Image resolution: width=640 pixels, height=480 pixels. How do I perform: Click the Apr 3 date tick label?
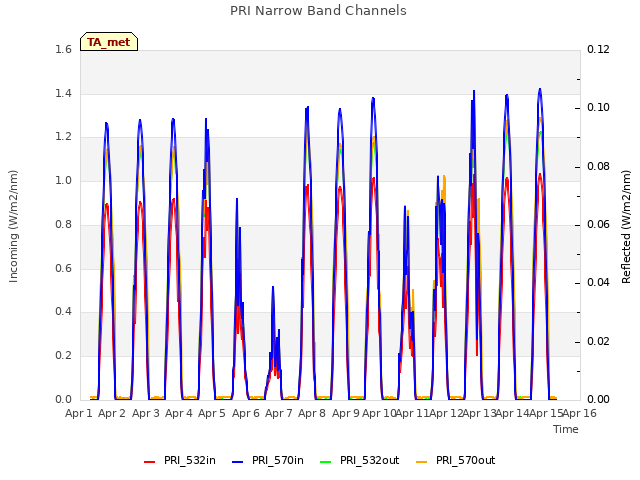tap(146, 413)
